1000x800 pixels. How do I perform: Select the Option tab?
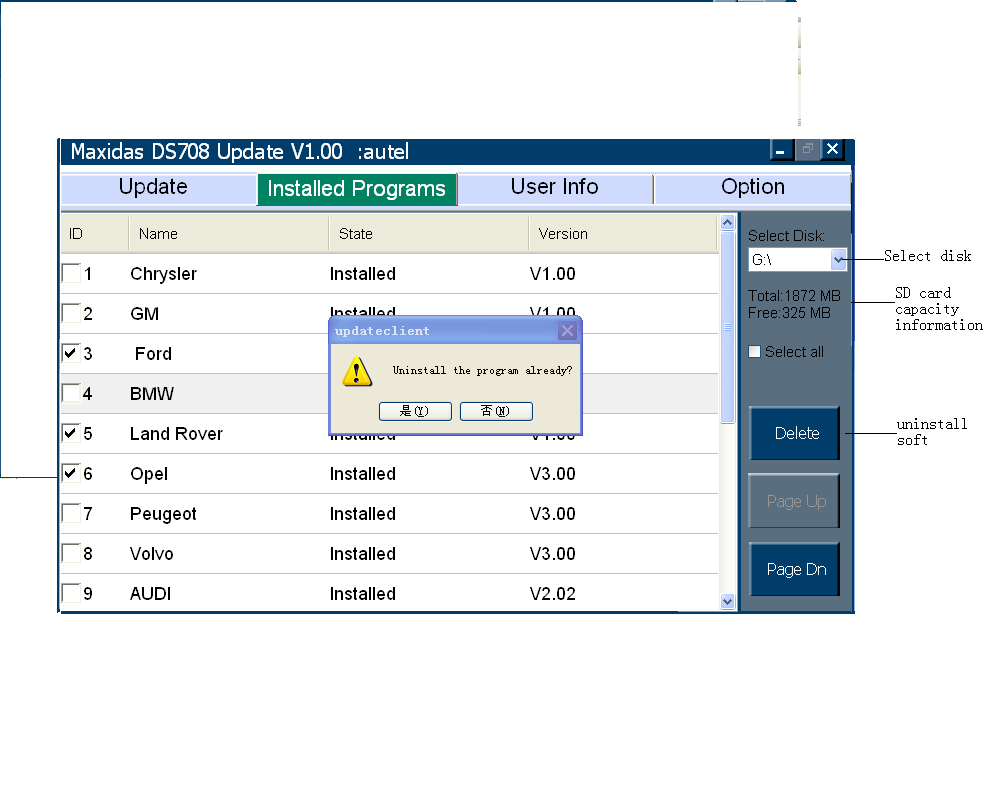(x=753, y=188)
